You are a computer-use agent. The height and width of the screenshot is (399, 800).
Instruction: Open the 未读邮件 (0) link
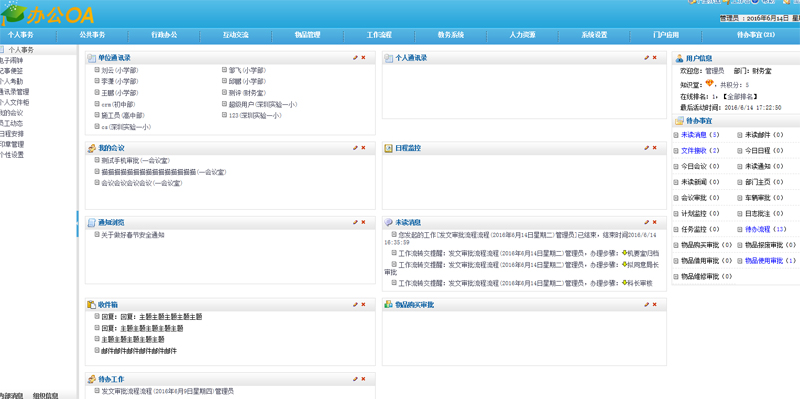pos(764,135)
